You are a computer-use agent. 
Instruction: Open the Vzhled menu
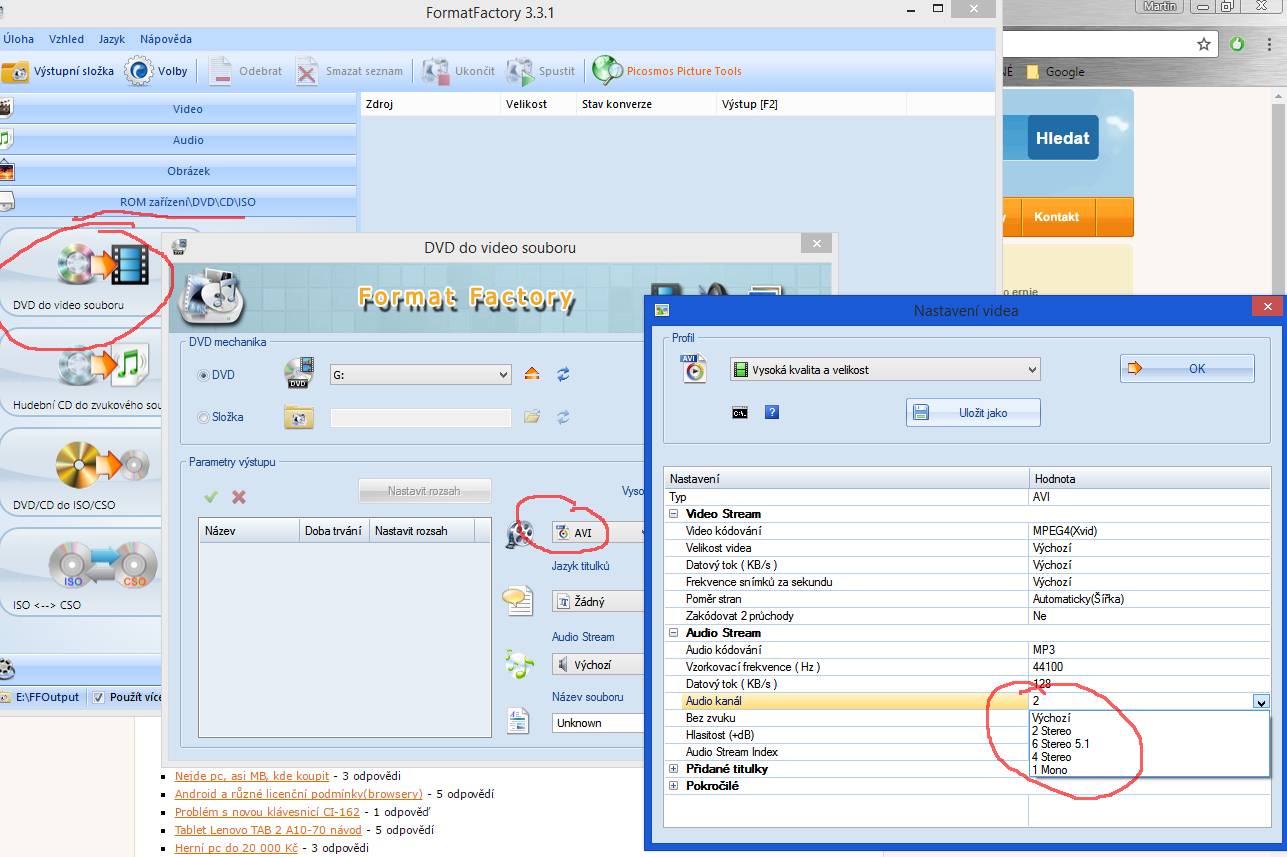click(x=66, y=39)
